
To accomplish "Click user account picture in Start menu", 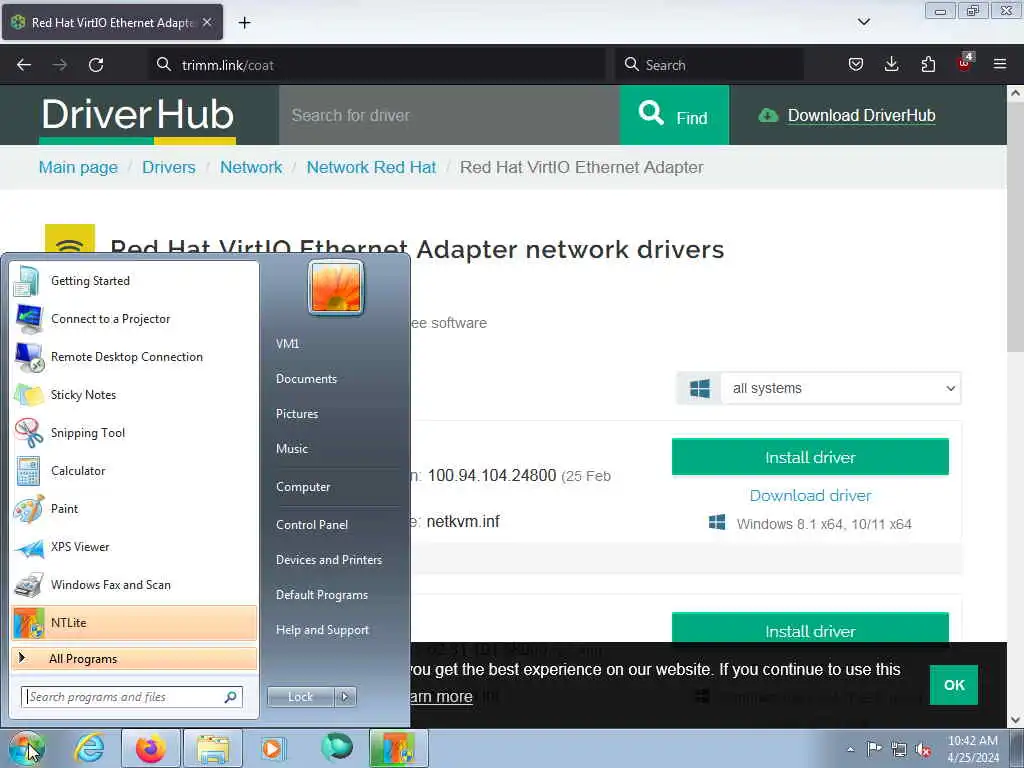I will point(336,288).
